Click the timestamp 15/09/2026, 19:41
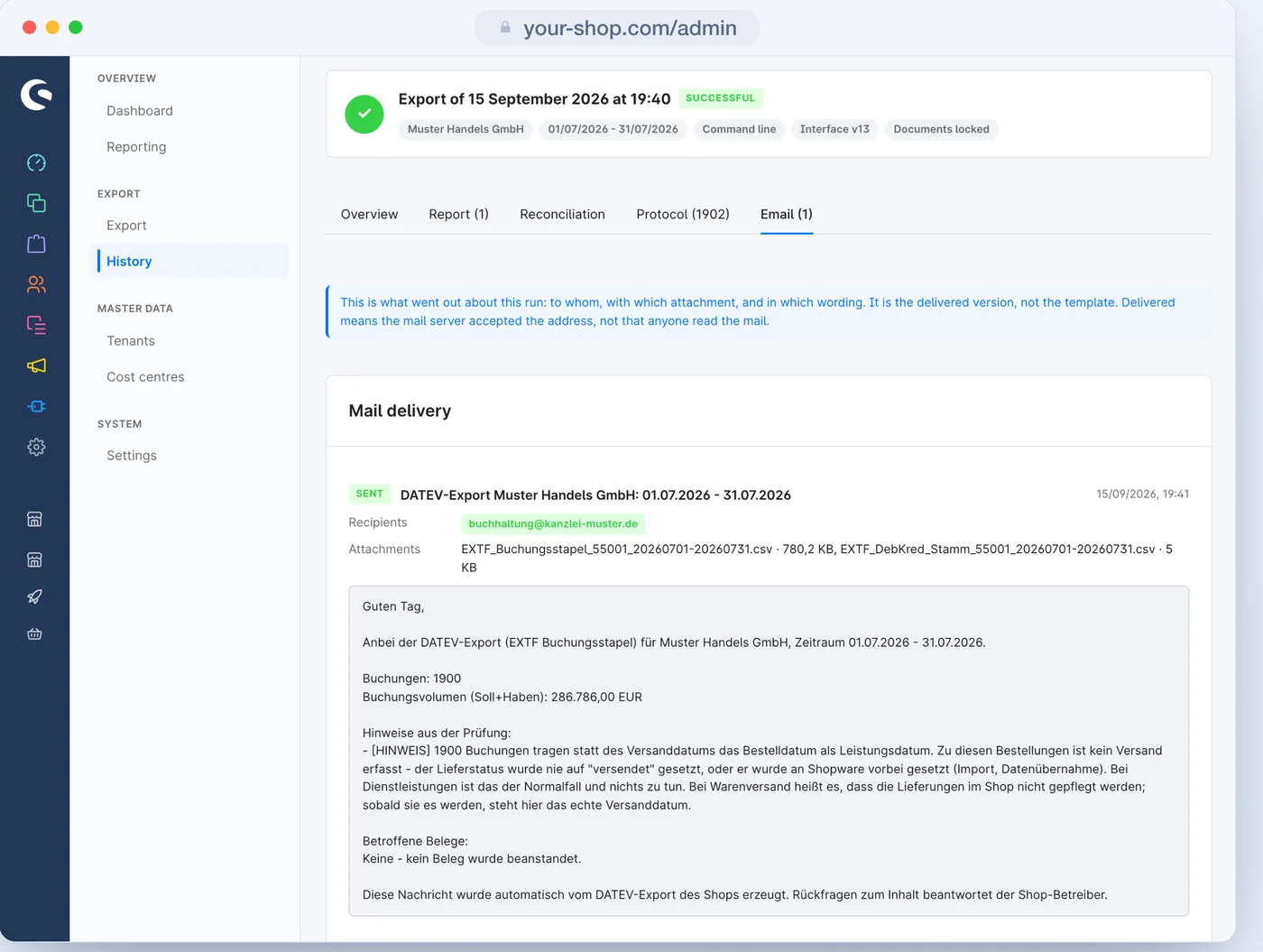The height and width of the screenshot is (952, 1263). pos(1142,494)
